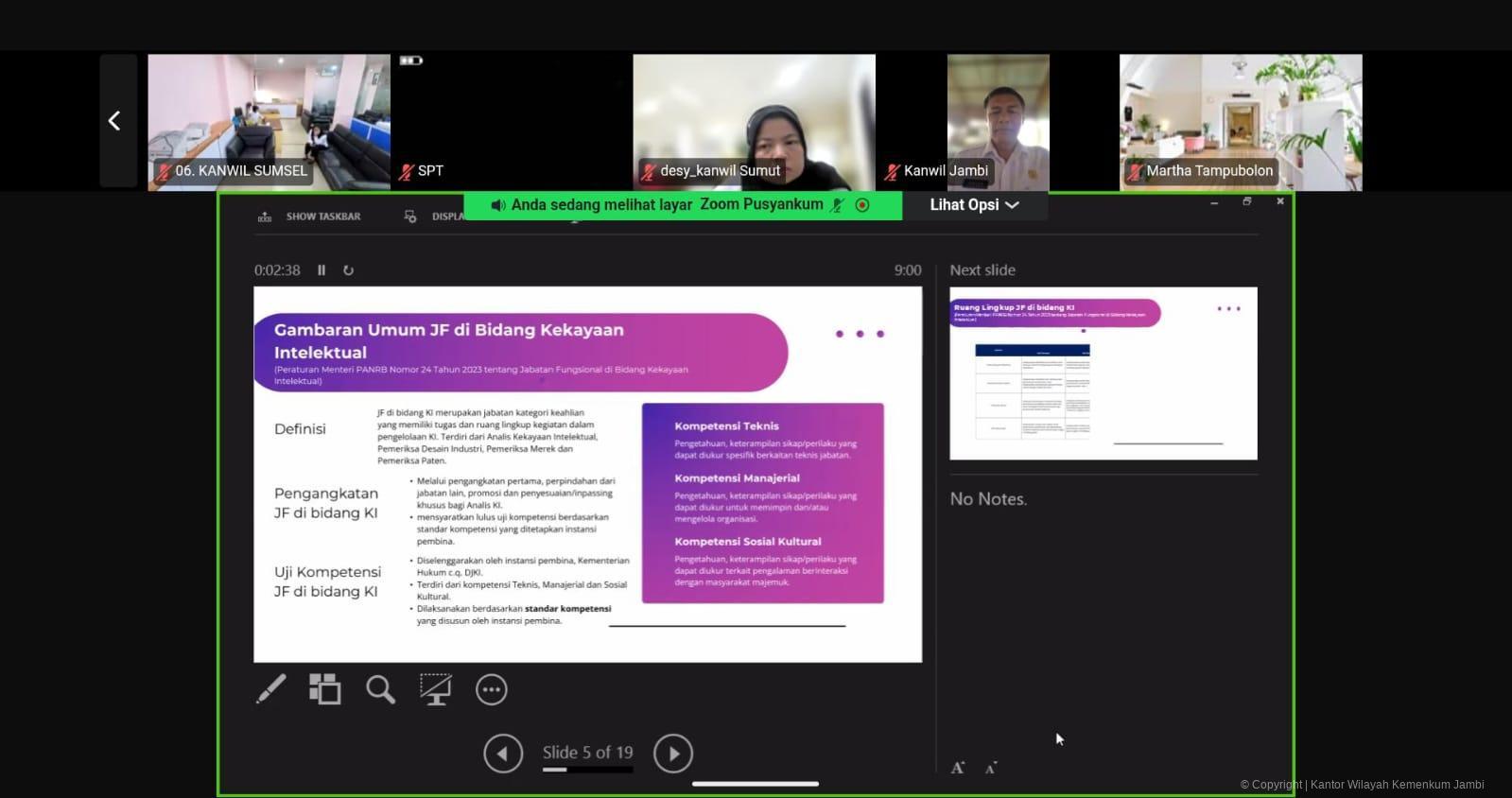Click Show Taskbar in presenter view

coord(310,217)
